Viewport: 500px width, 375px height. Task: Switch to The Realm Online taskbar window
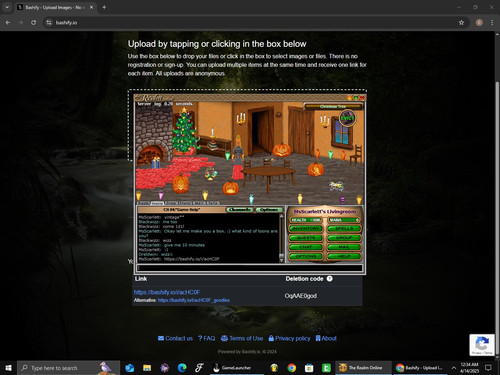click(x=363, y=368)
